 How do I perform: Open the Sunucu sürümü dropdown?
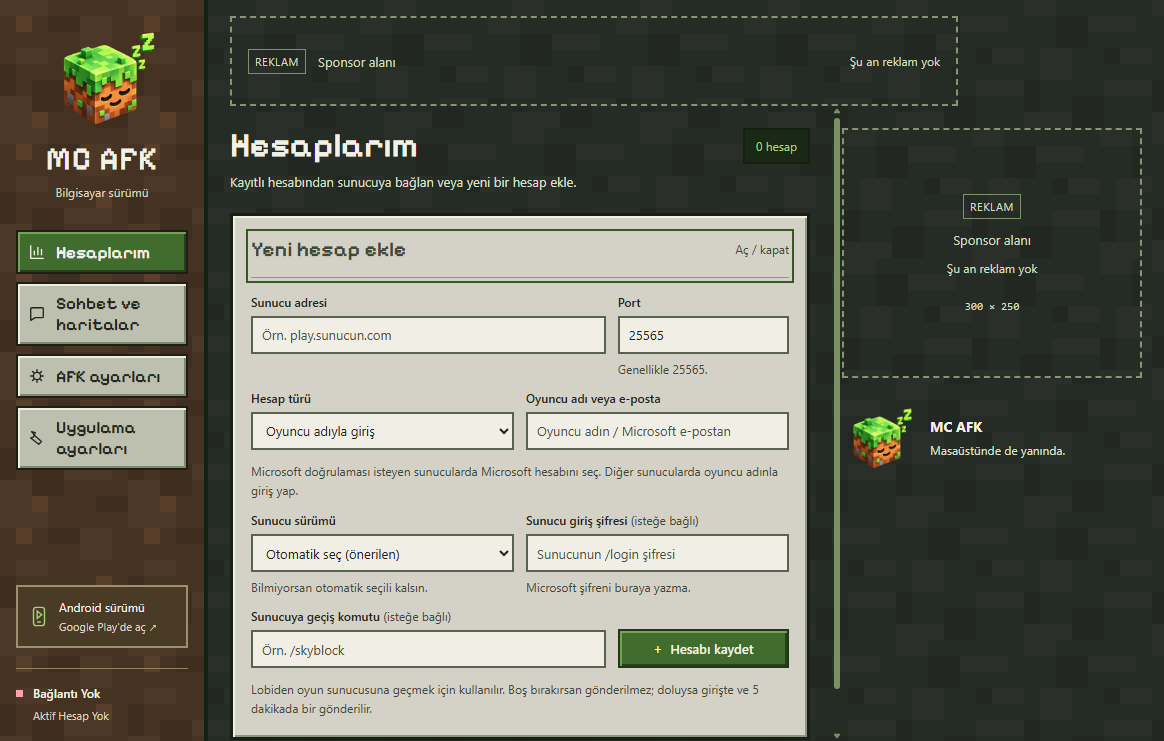(x=382, y=554)
